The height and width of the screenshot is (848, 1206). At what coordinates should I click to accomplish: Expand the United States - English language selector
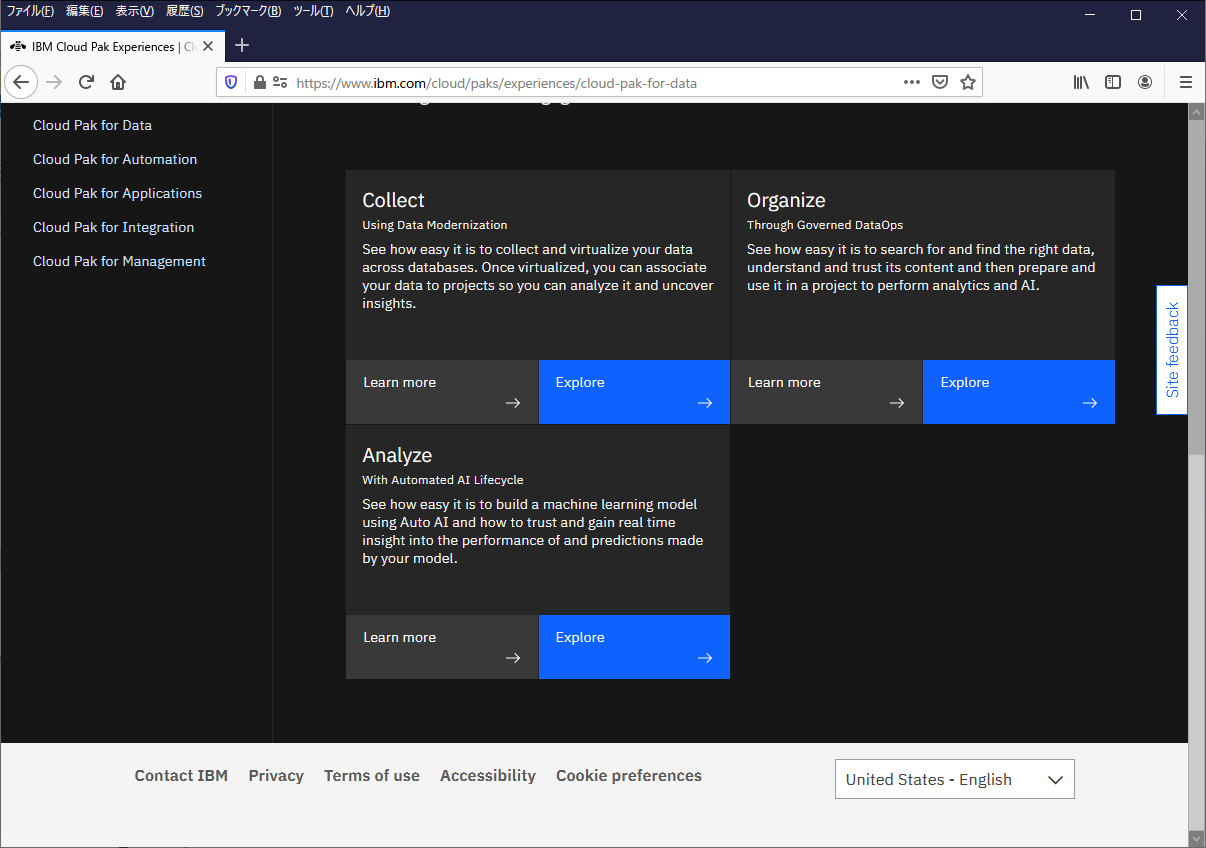click(954, 780)
